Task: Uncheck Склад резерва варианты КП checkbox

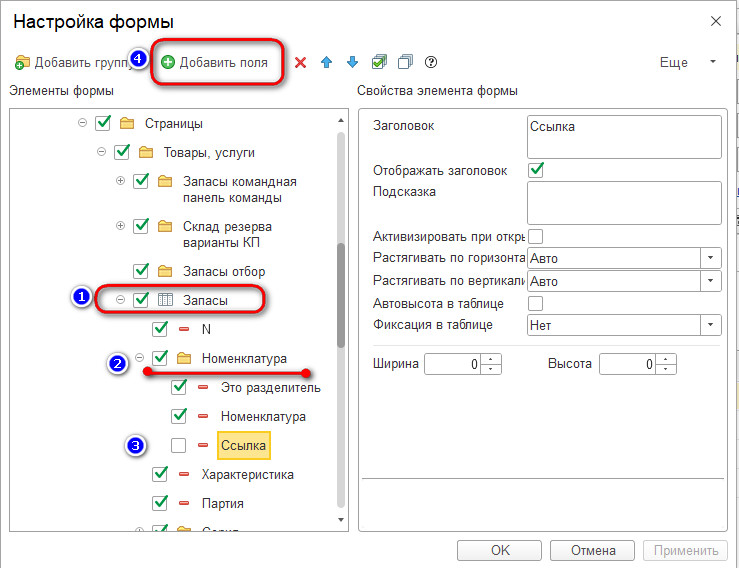Action: tap(141, 226)
